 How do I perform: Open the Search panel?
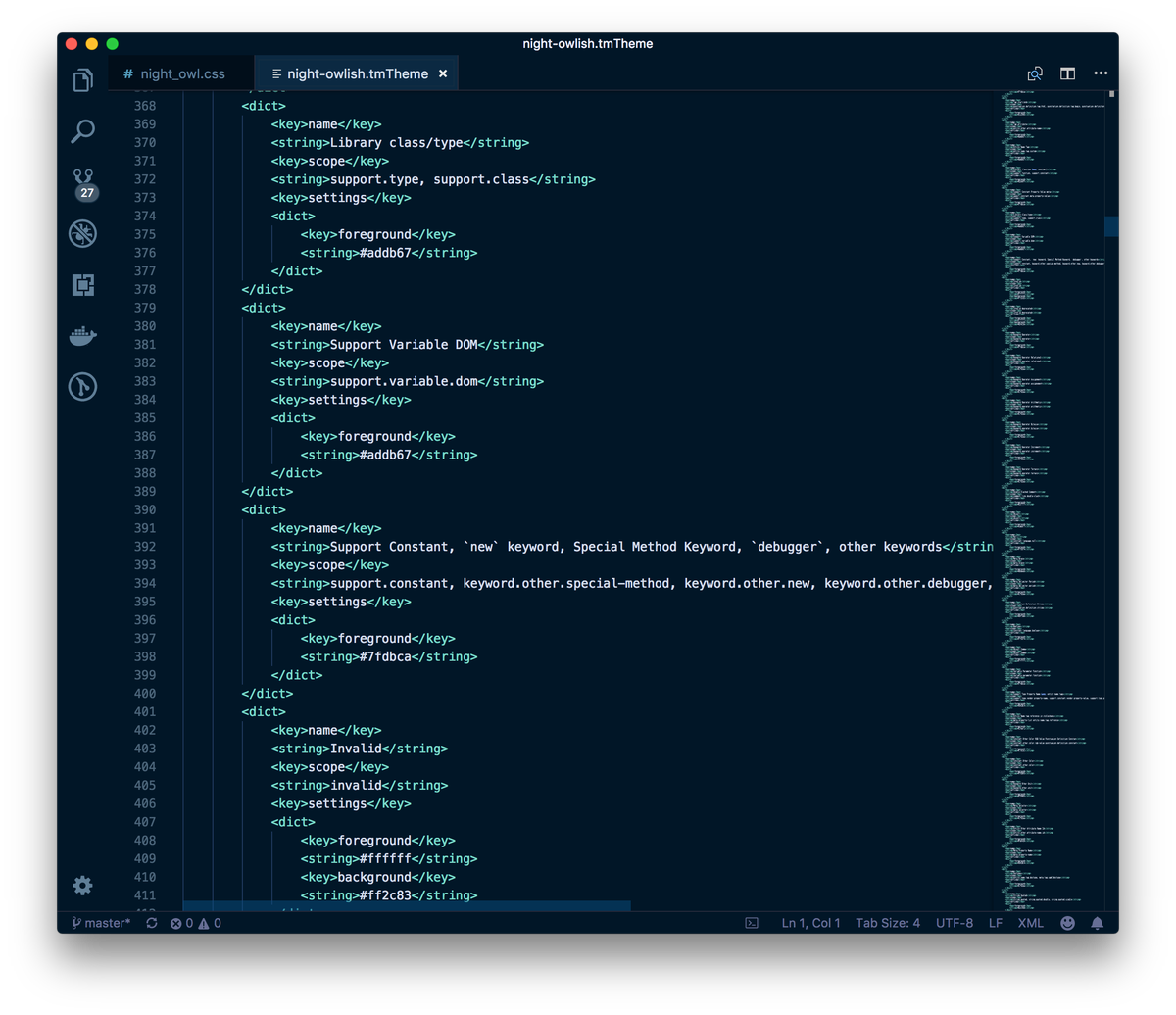click(82, 130)
